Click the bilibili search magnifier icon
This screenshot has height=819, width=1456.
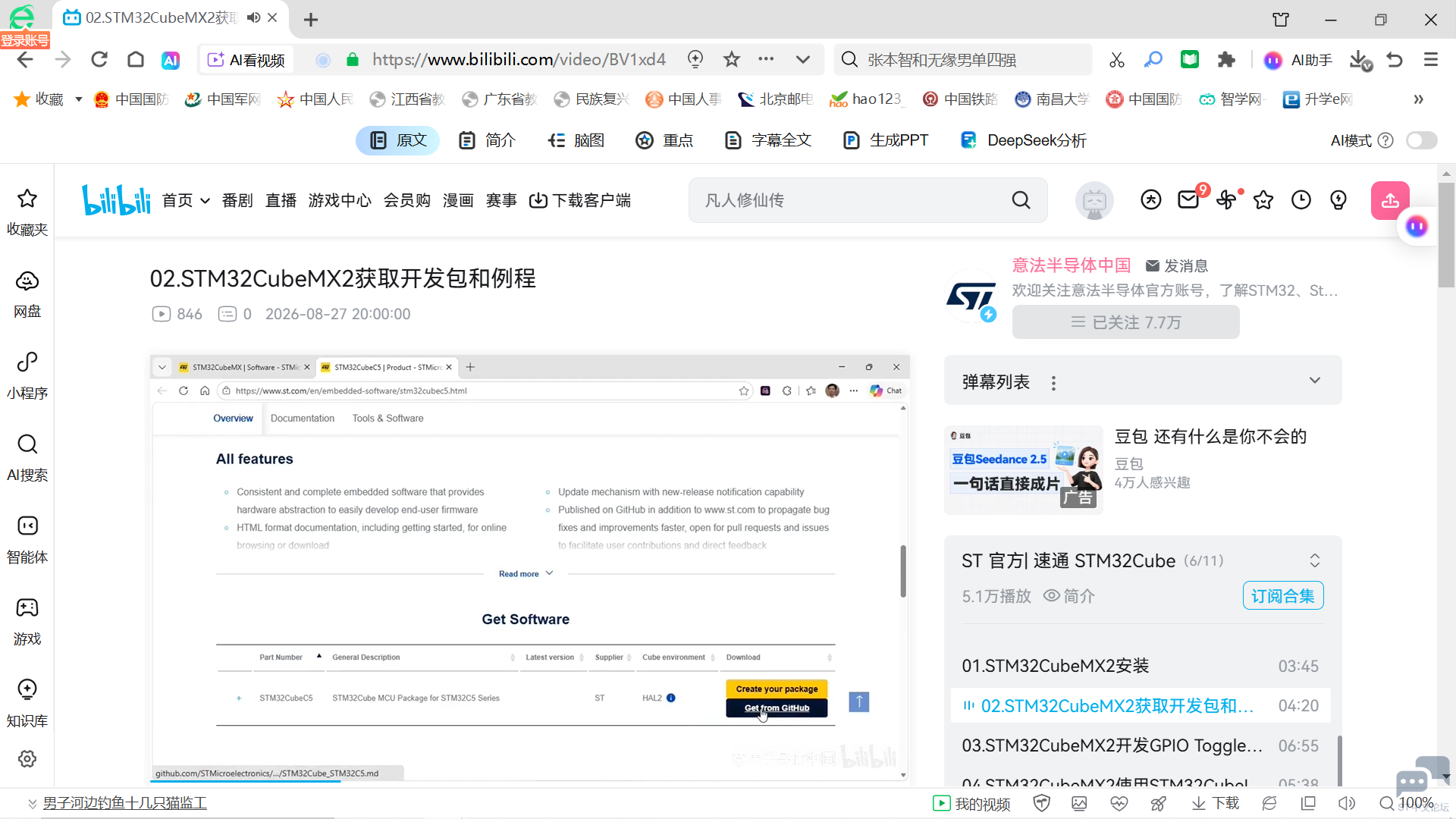[1021, 200]
